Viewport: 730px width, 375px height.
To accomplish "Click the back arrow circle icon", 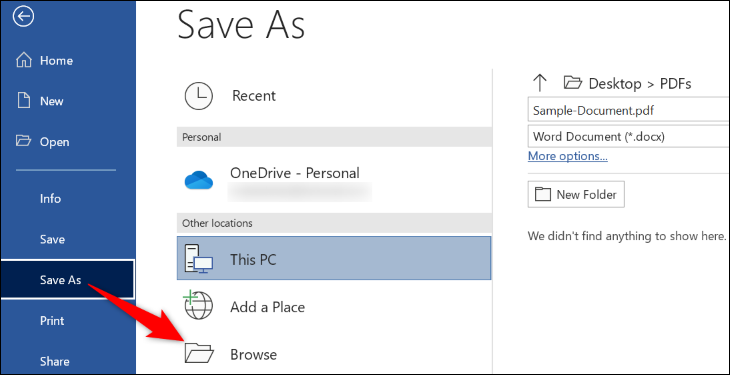I will (x=23, y=17).
